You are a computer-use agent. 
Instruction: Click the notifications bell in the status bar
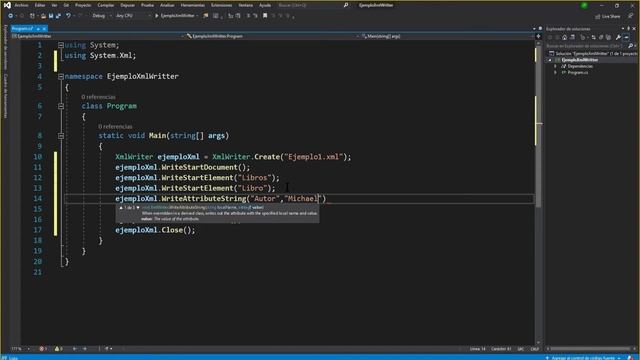[x=631, y=358]
